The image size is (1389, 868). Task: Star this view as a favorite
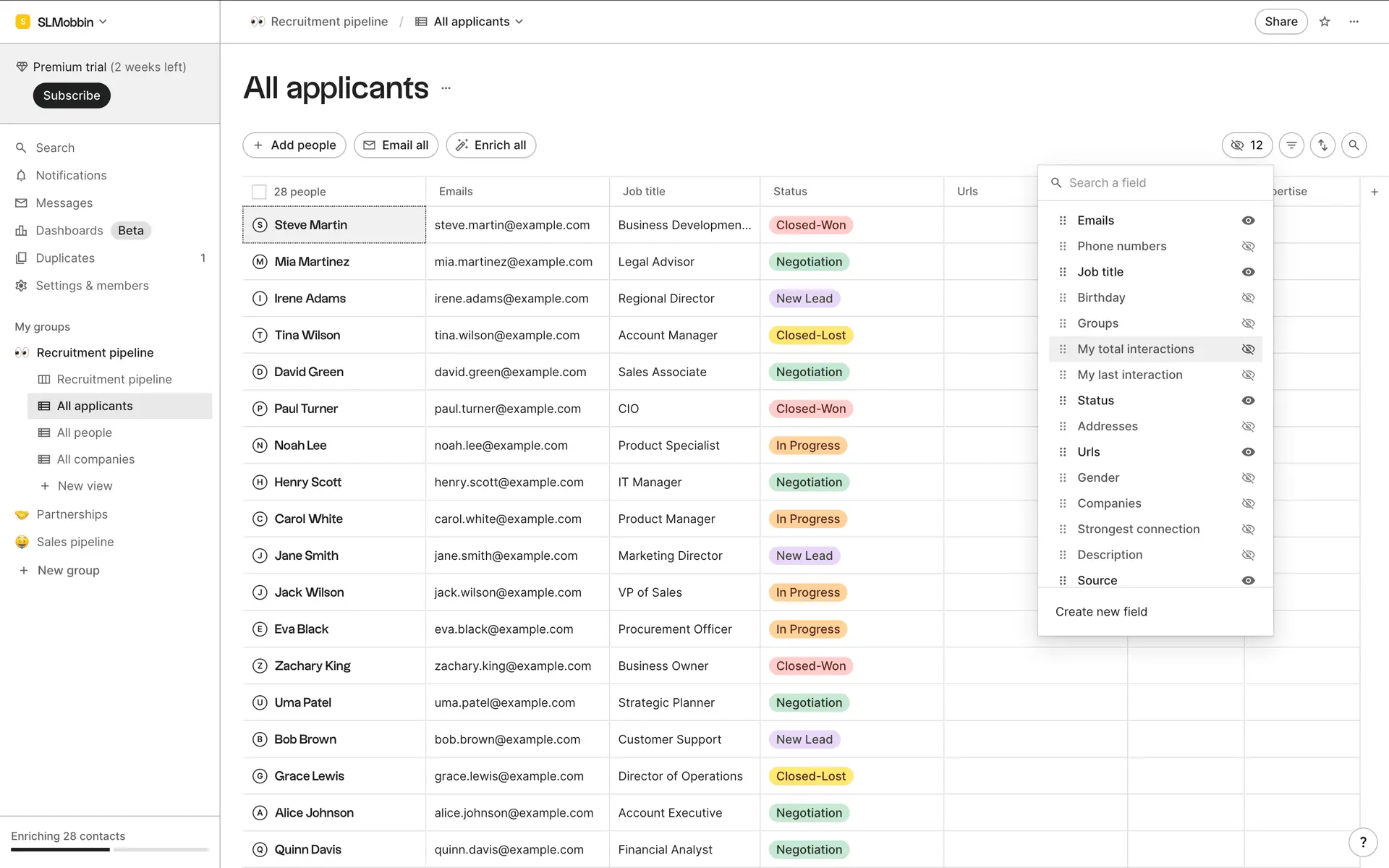coord(1325,22)
